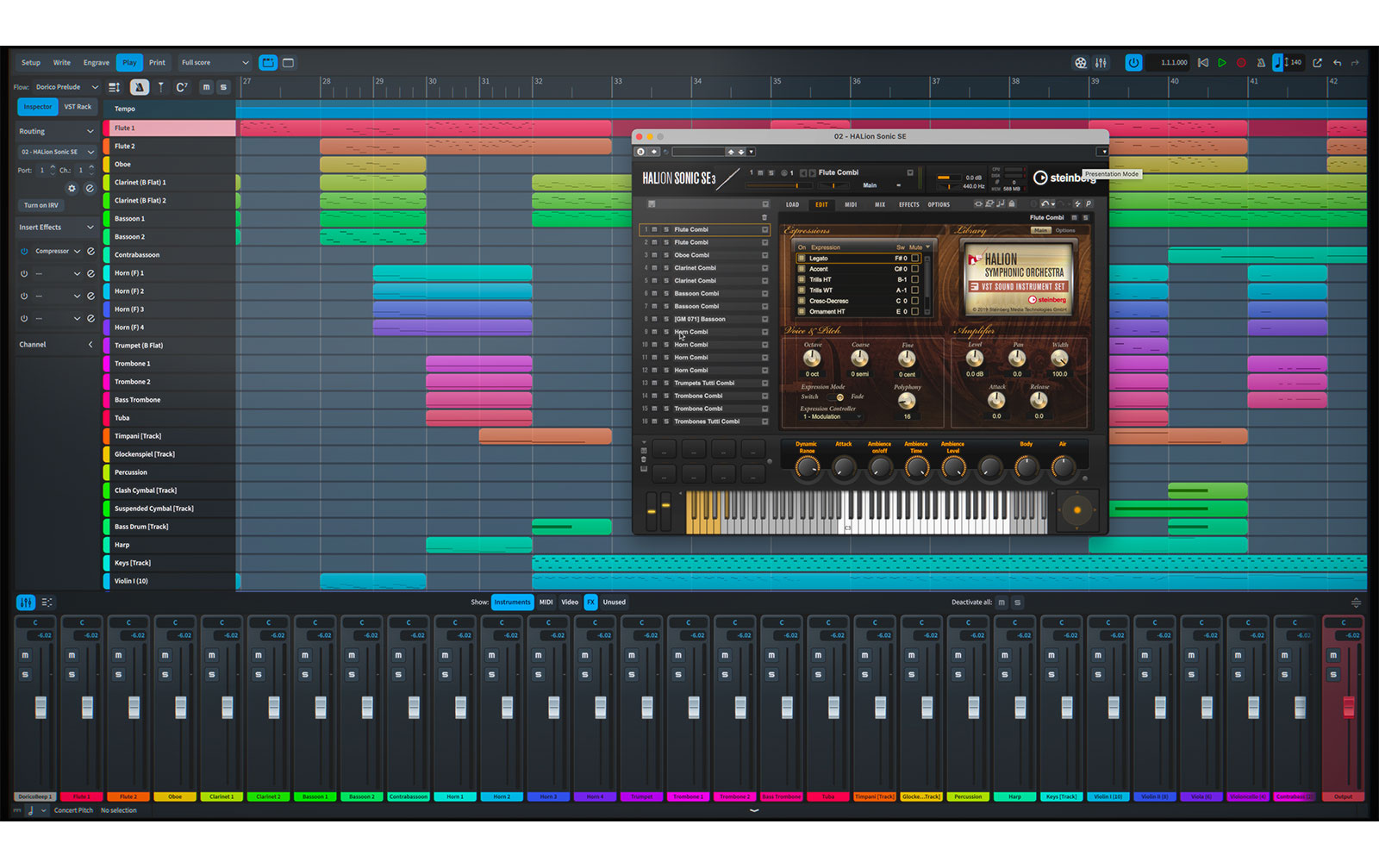Click the C7 chord tool icon
The height and width of the screenshot is (868, 1379).
pos(182,87)
